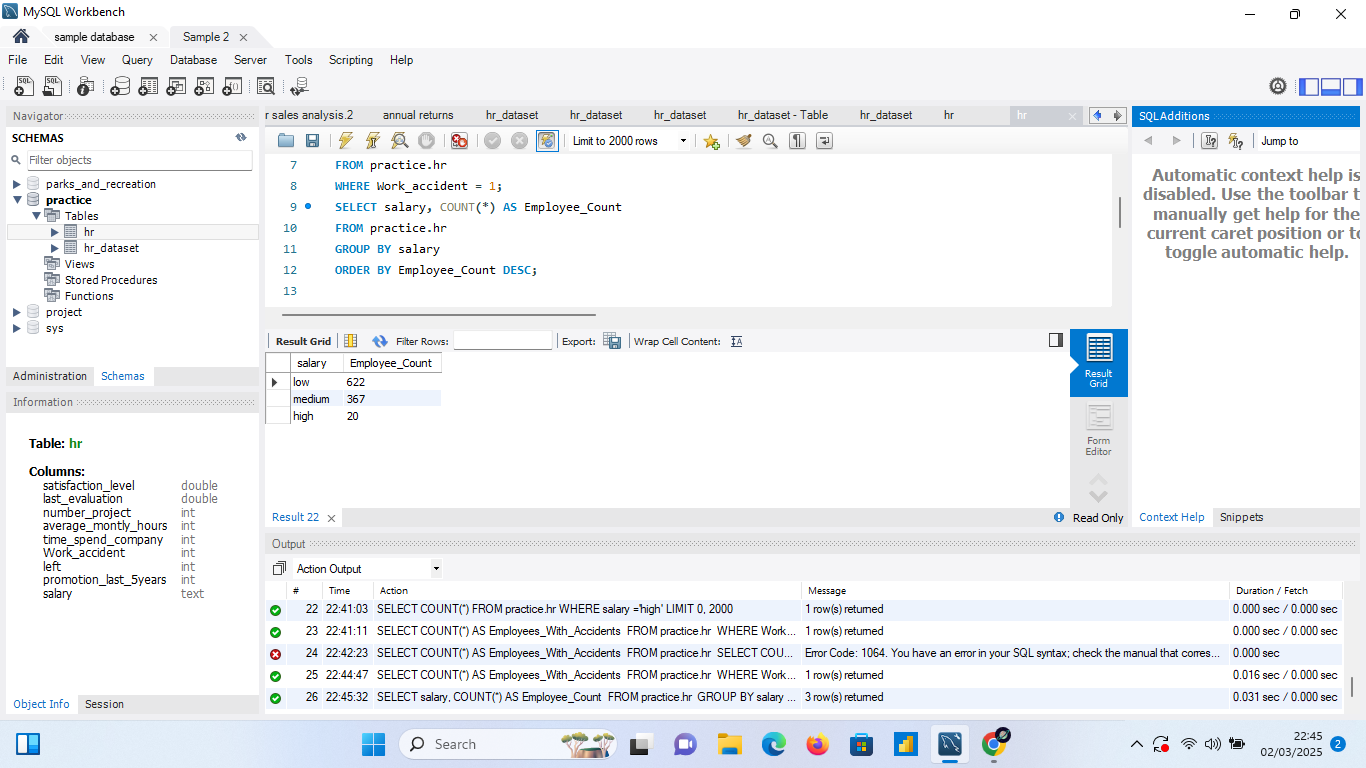
Task: Click the Filter Rows input field
Action: (503, 341)
